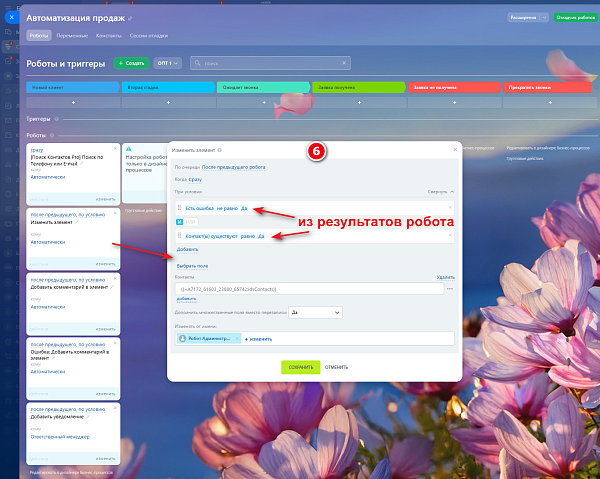Open the Расширения dropdown arrow
Screen dimensions: 600x479
pyautogui.click(x=544, y=18)
